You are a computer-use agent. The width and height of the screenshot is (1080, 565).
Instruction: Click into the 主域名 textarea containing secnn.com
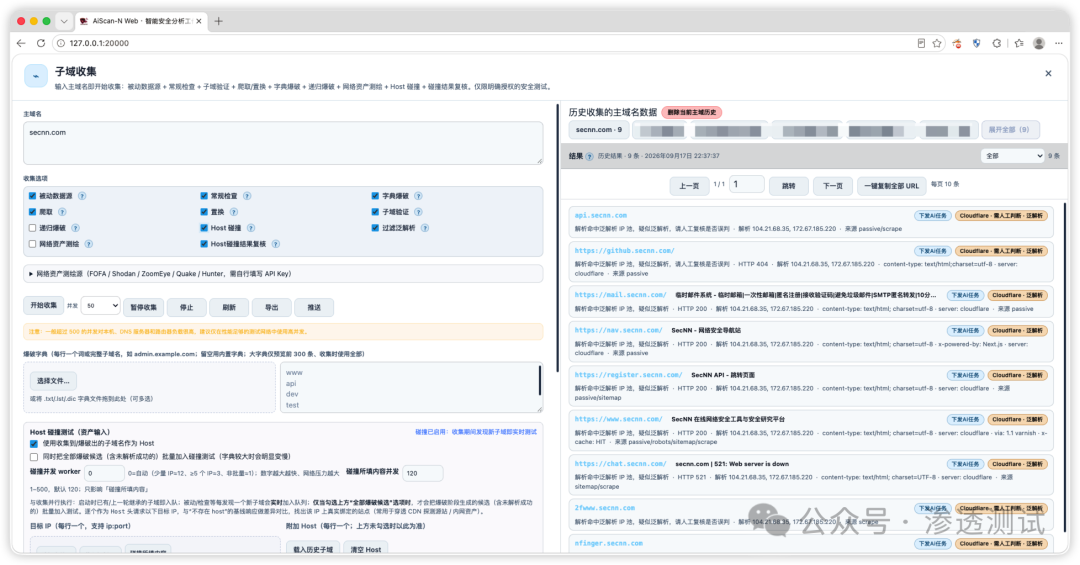[283, 143]
